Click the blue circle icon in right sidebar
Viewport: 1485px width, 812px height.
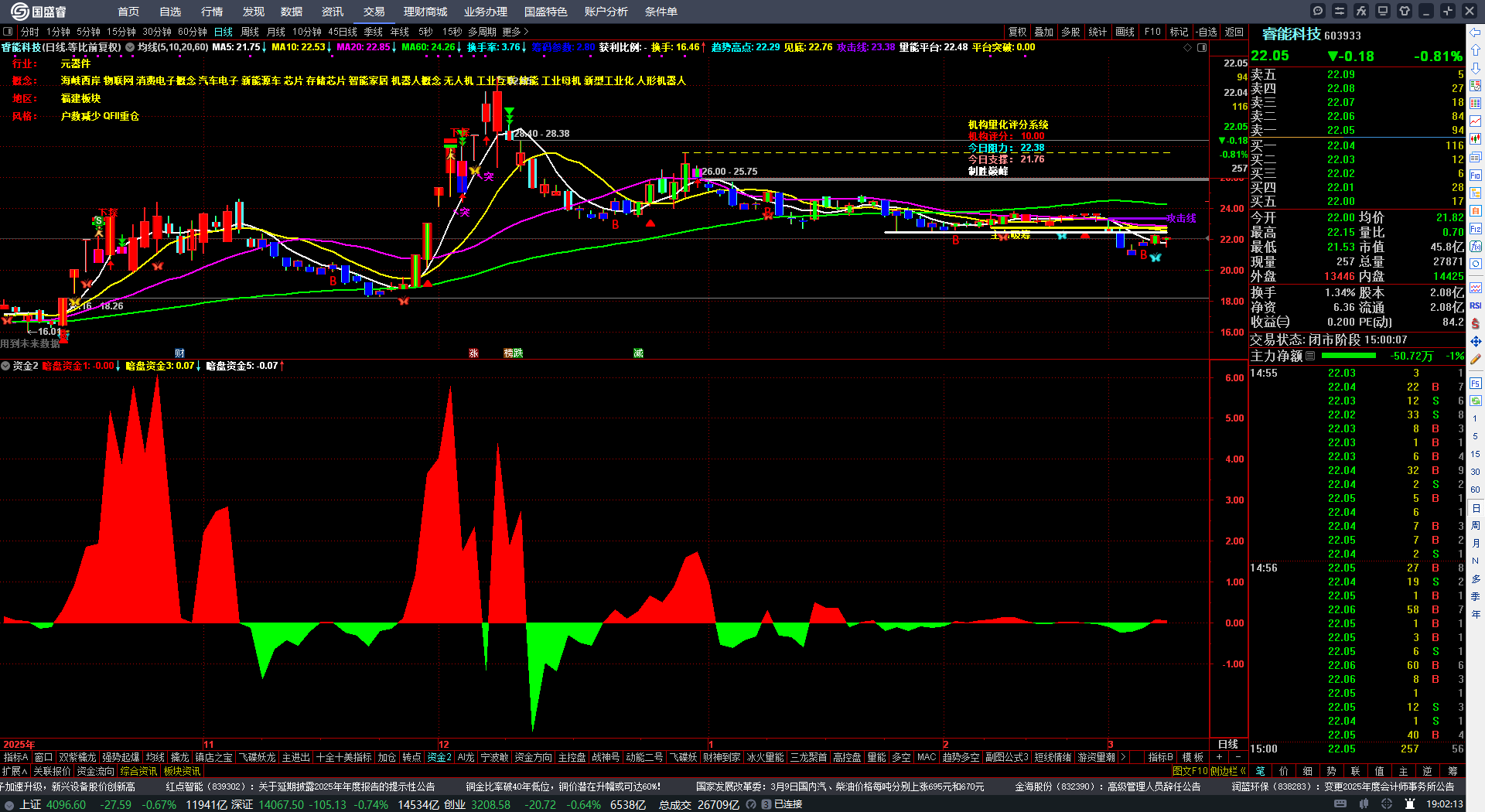1476,264
